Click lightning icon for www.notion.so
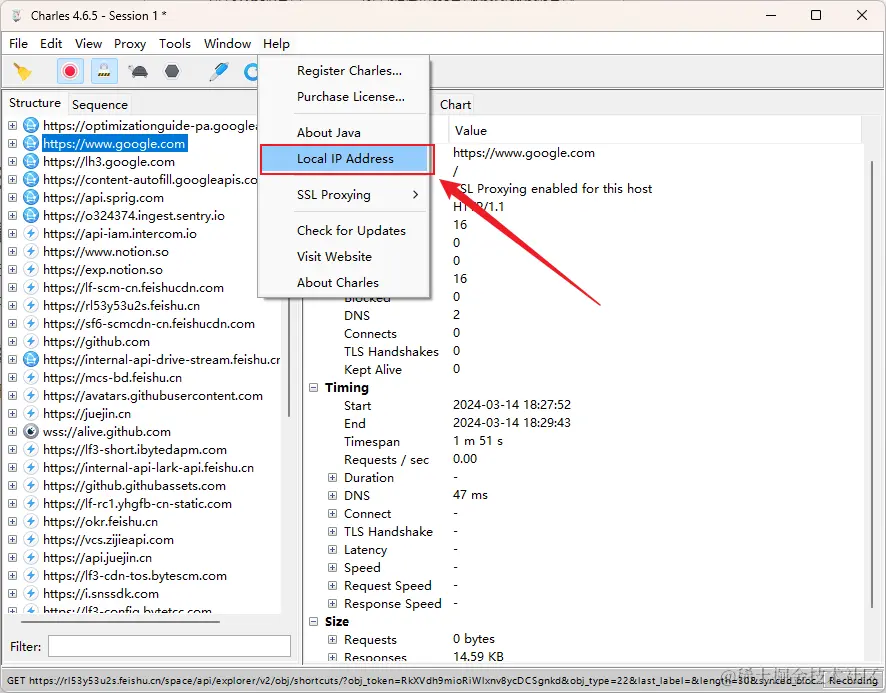 pyautogui.click(x=31, y=252)
